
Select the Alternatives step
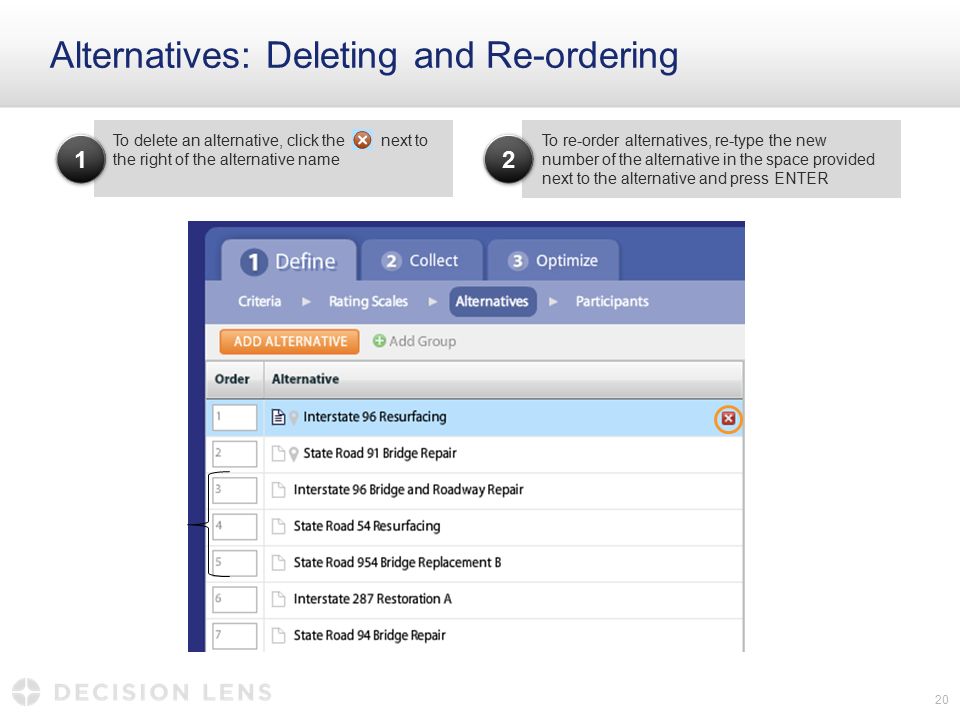(492, 301)
